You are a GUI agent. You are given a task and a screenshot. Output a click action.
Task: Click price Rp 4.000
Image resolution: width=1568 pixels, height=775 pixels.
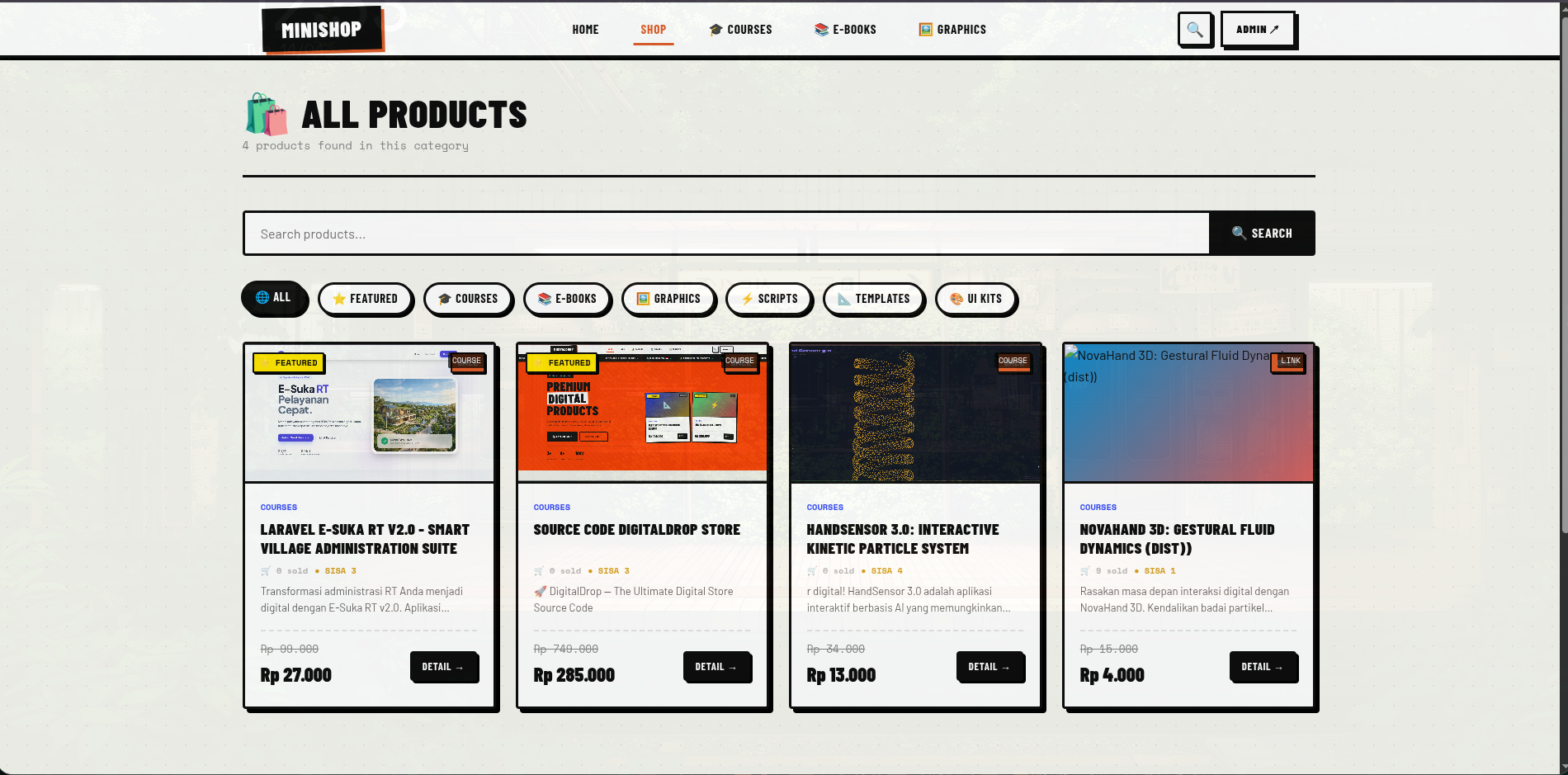[x=1112, y=675]
